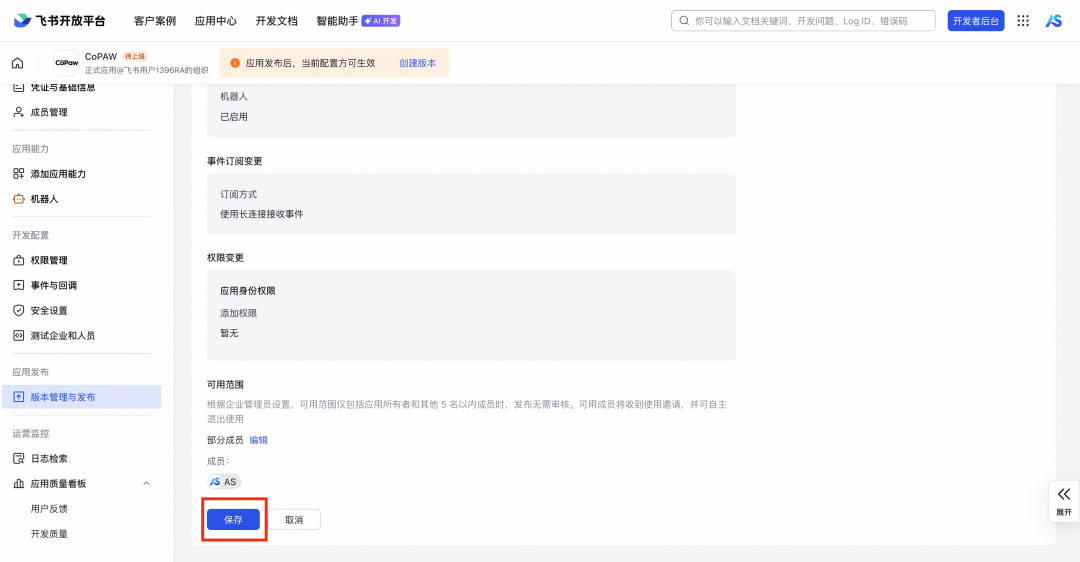Image resolution: width=1080 pixels, height=562 pixels.
Task: Click the 保存 button
Action: 233,520
